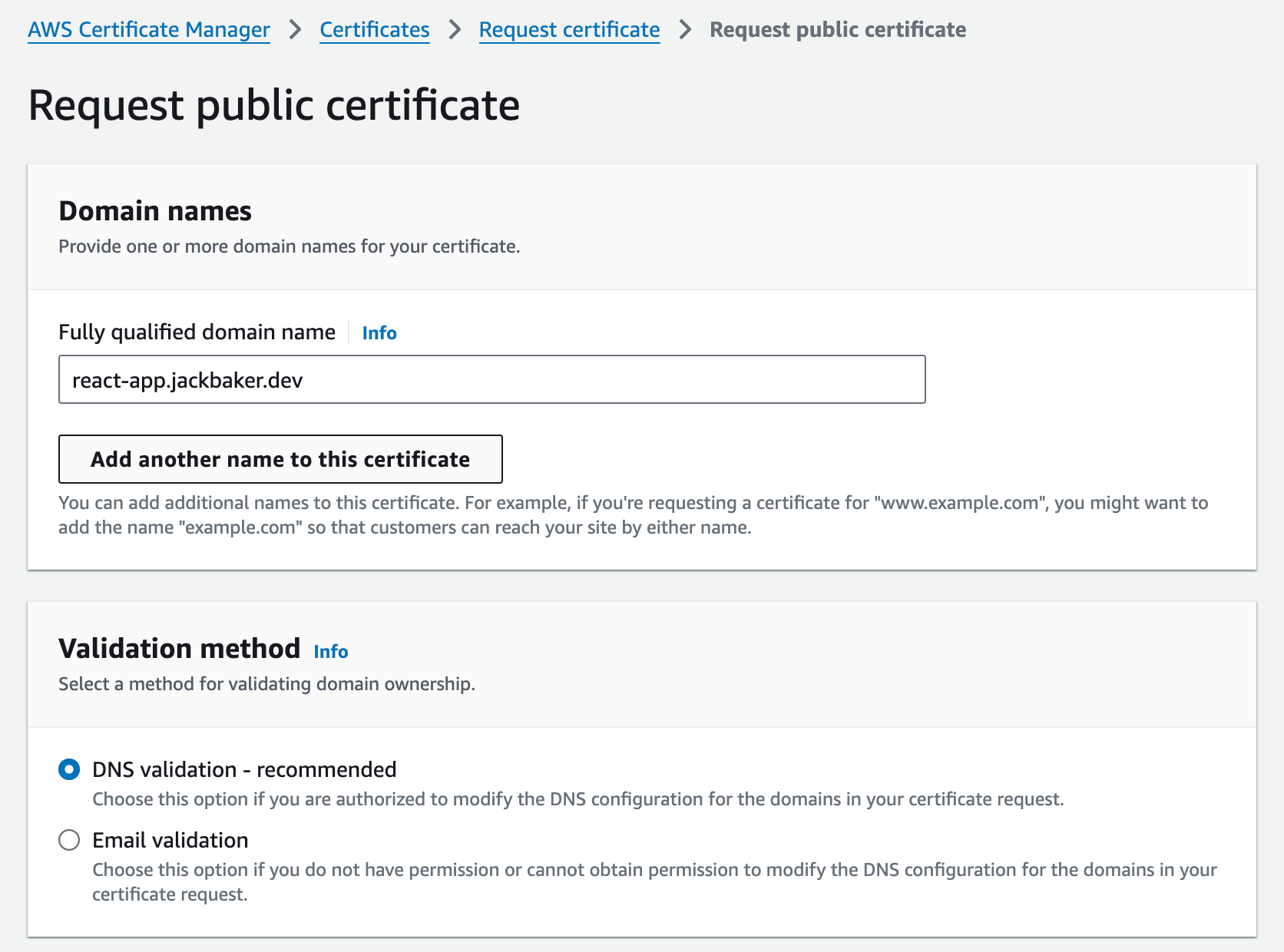Open Info beside Fully qualified domain name
Screen dimensions: 1284x952
[x=379, y=333]
